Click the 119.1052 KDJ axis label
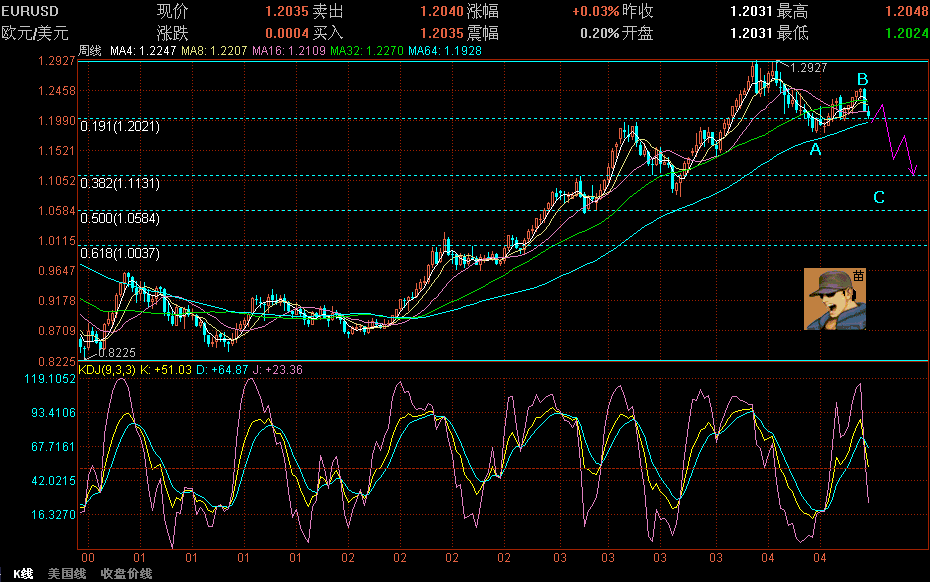Screen dimensions: 930x582 [x=50, y=379]
